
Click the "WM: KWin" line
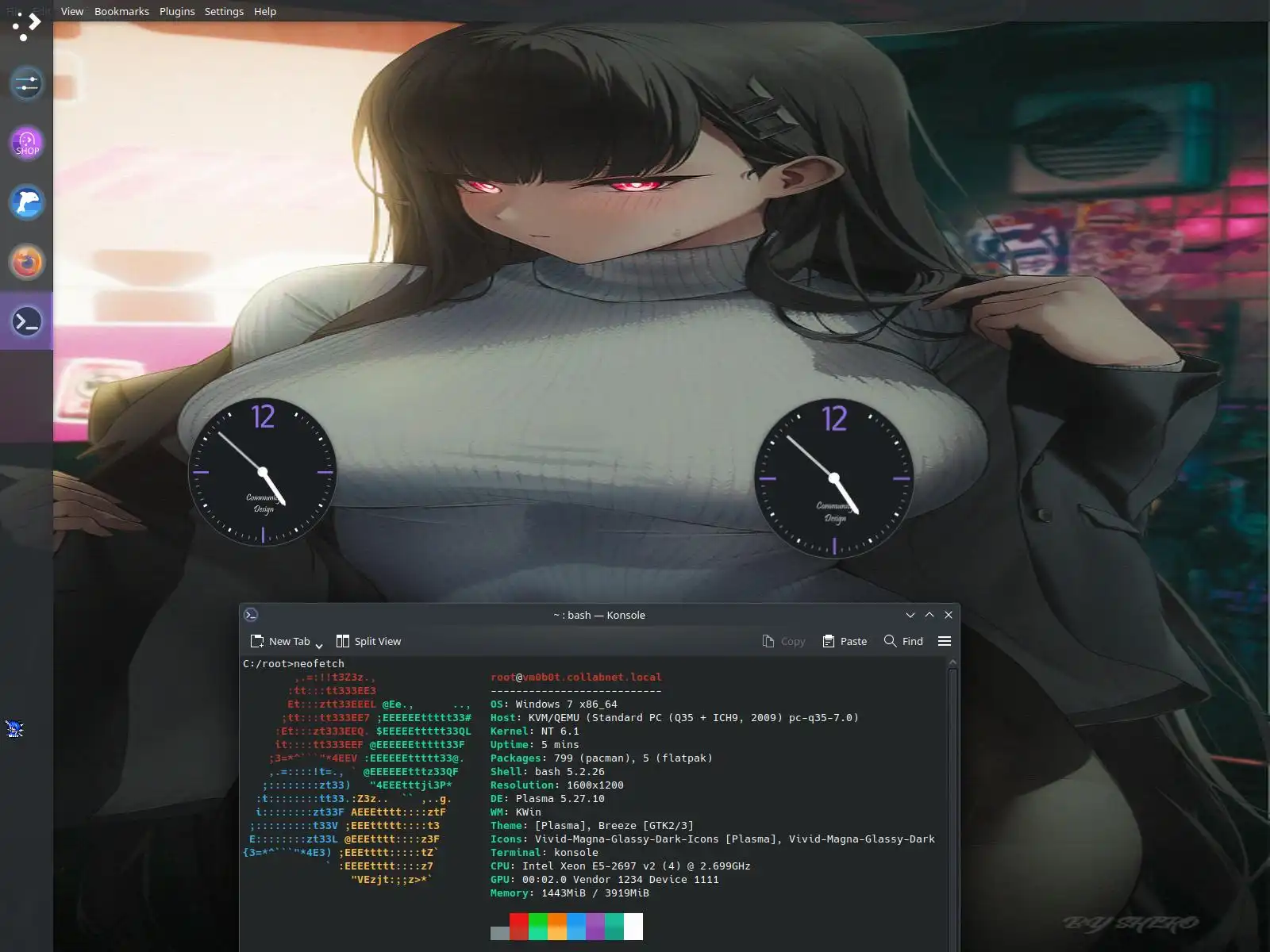(516, 812)
